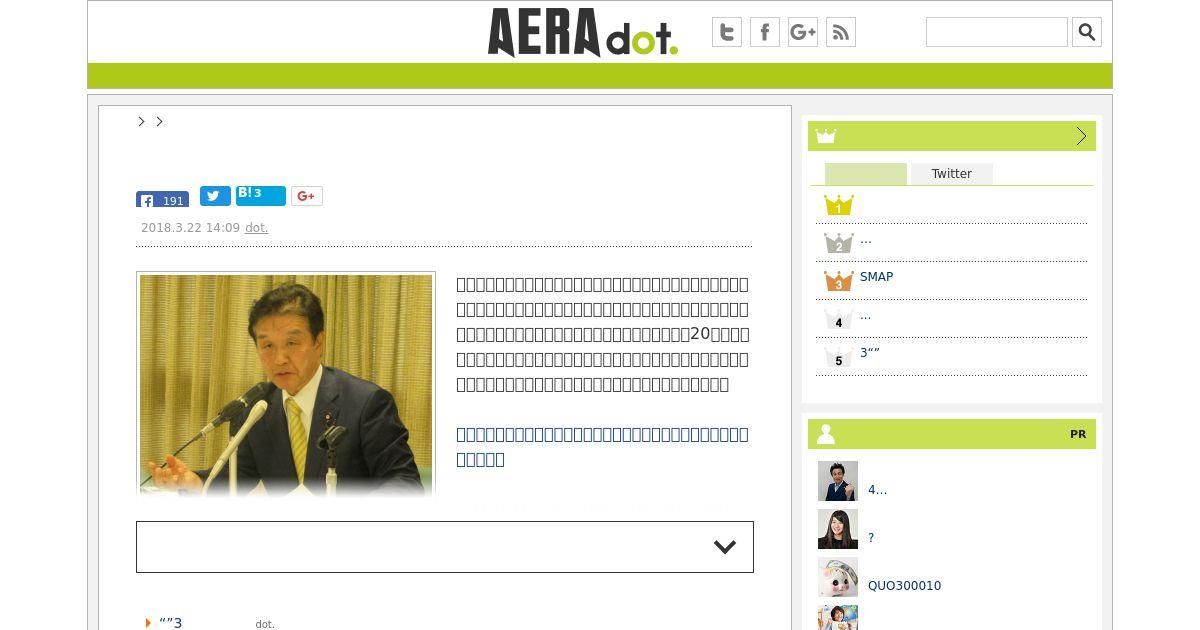Open the blue related article link beside the photo

coord(602,447)
